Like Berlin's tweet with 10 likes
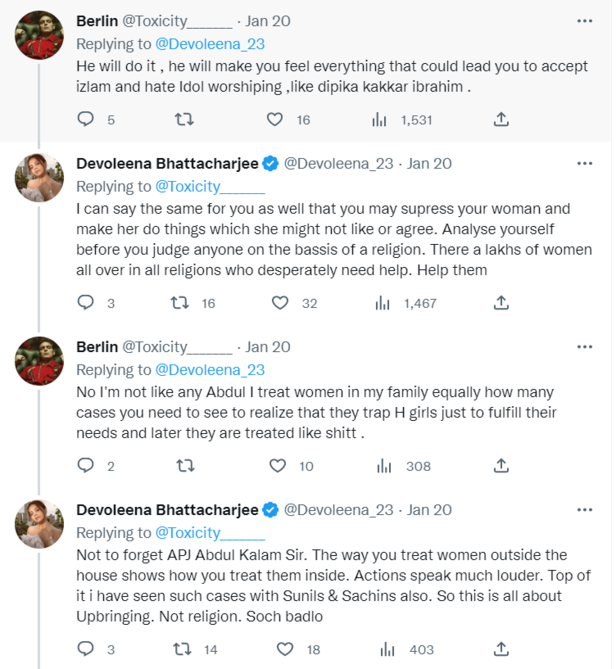The height and width of the screenshot is (669, 616). [x=276, y=466]
